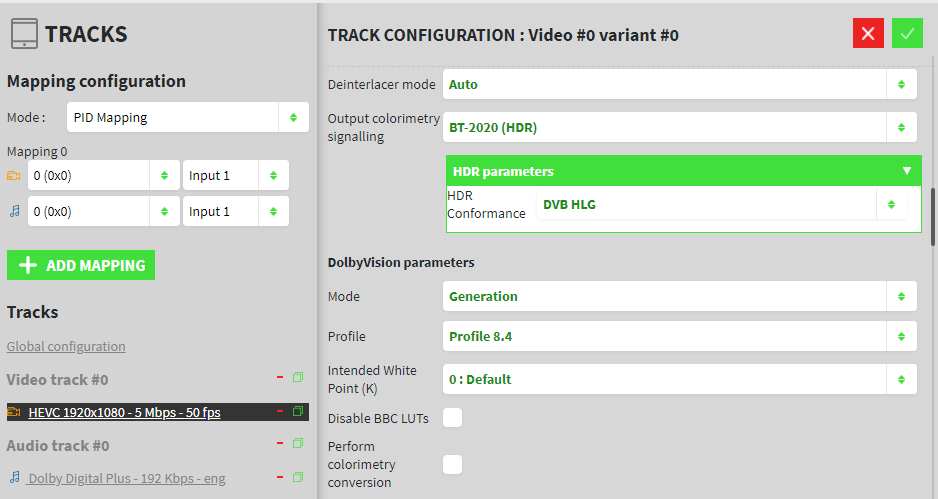938x499 pixels.
Task: Click the ADD MAPPING button
Action: [81, 265]
